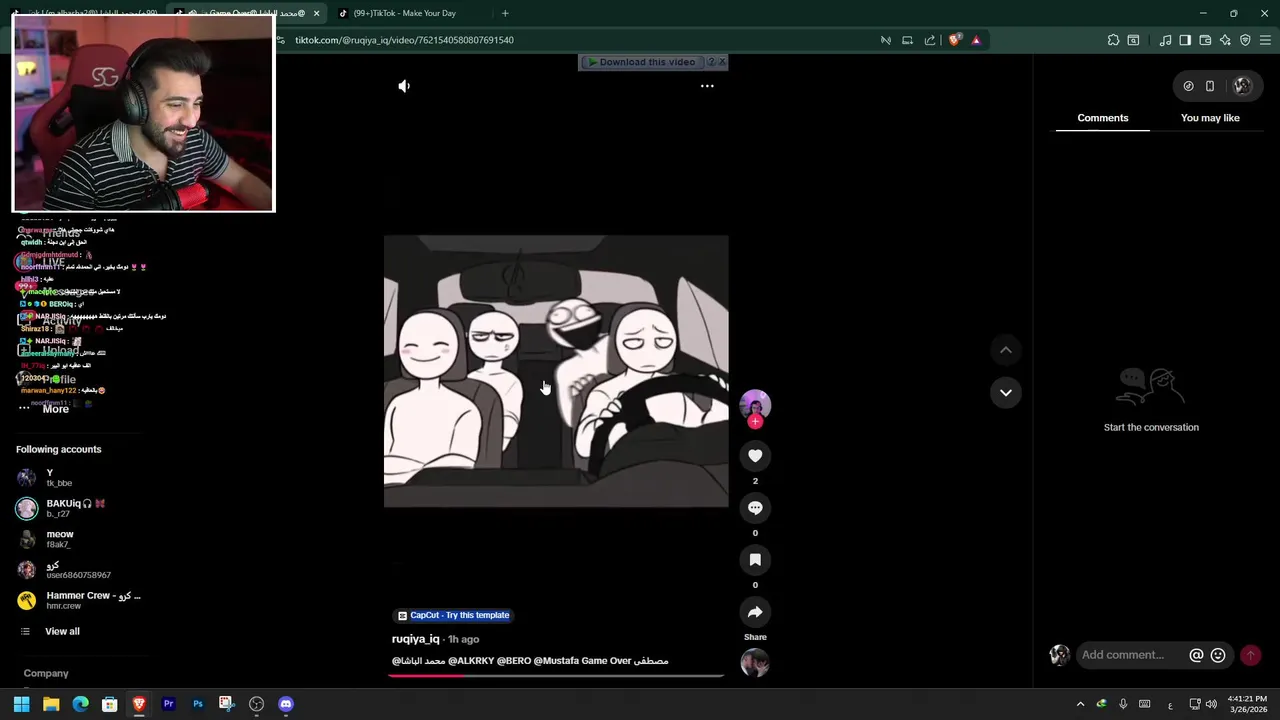Image resolution: width=1280 pixels, height=720 pixels.
Task: Open the browser hamburger menu
Action: tap(1266, 40)
